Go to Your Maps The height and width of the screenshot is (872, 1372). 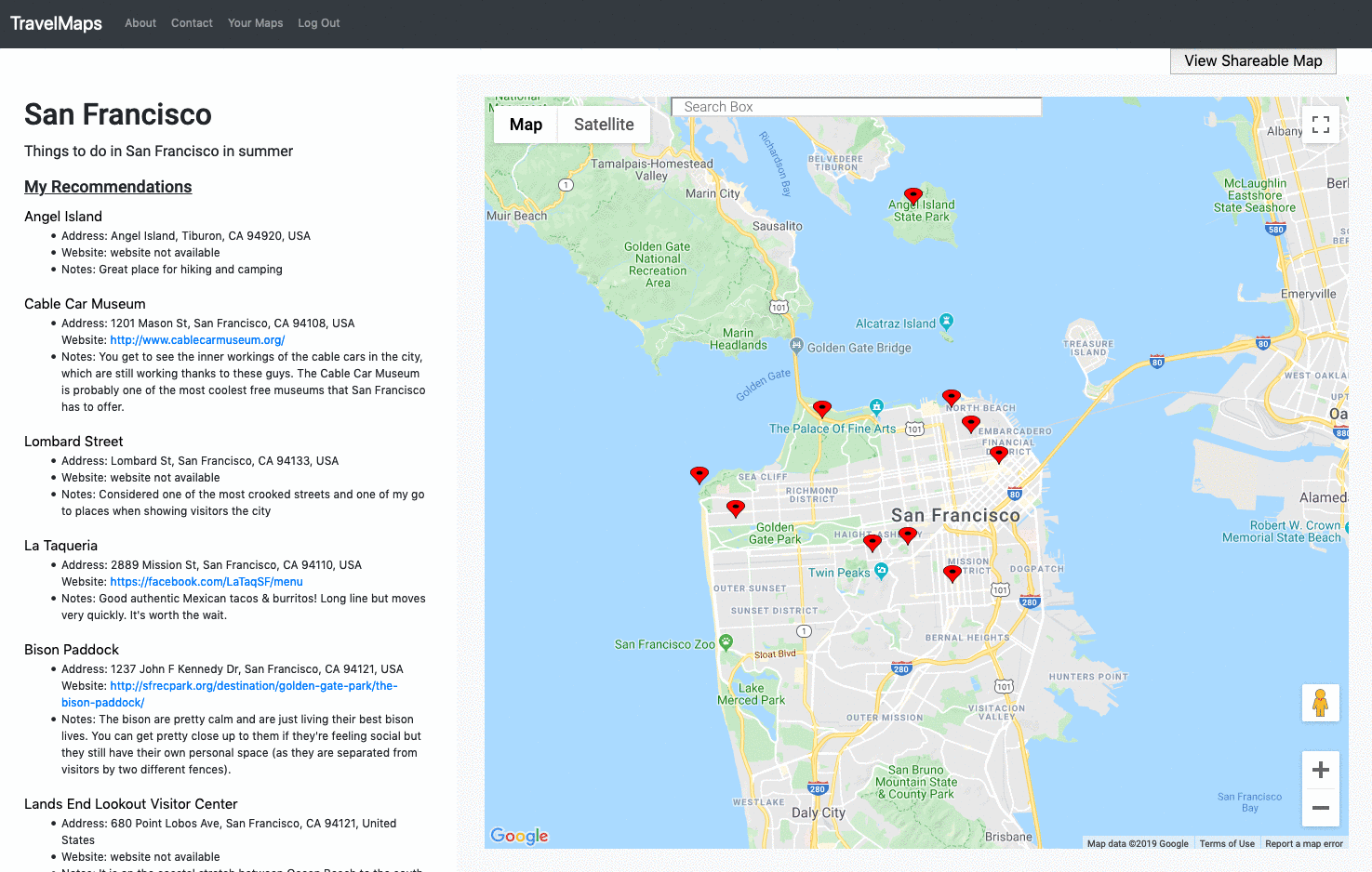click(256, 23)
